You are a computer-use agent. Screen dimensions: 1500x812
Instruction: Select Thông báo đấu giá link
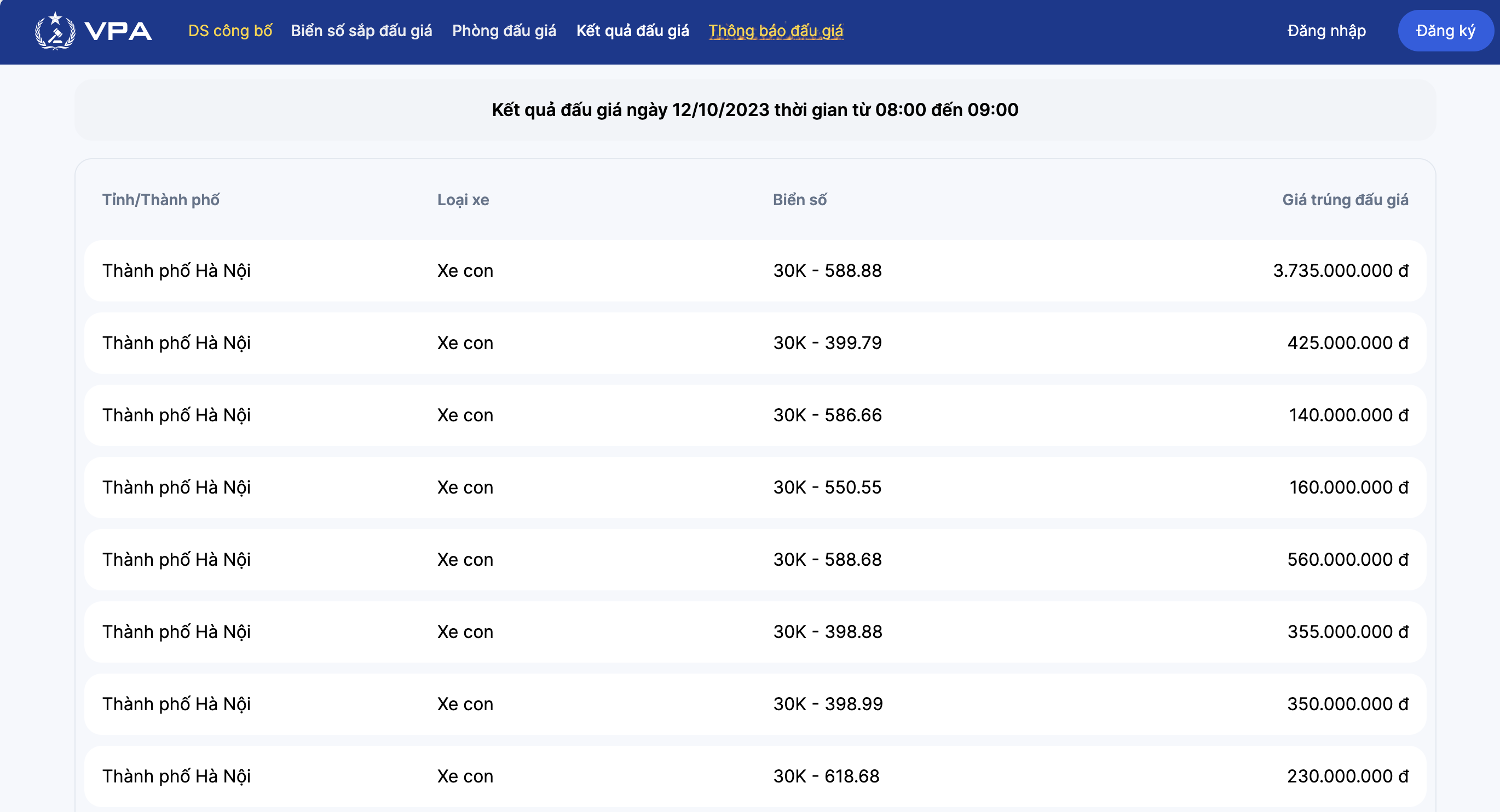click(776, 31)
